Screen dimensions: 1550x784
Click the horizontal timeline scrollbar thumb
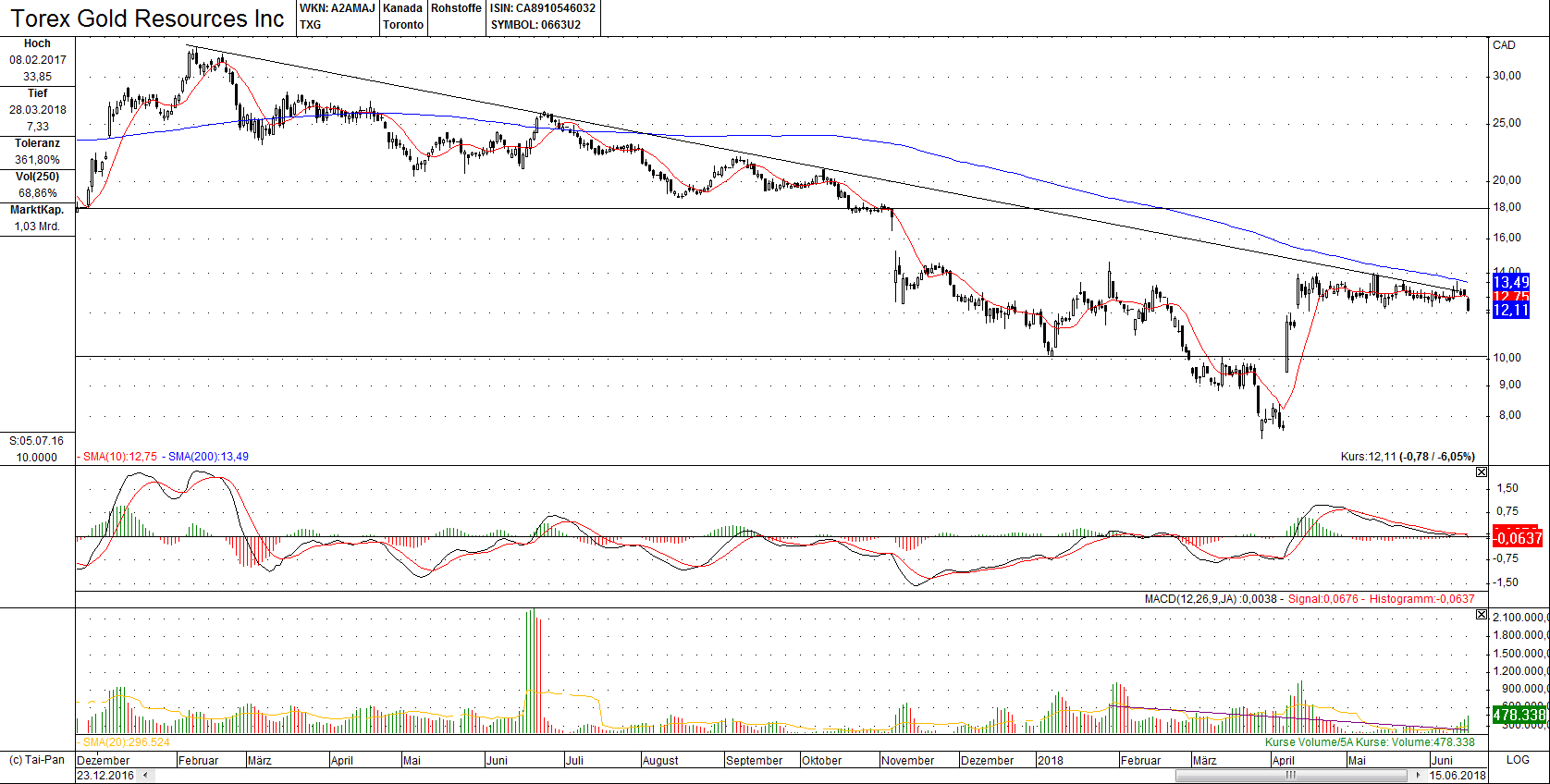1292,776
